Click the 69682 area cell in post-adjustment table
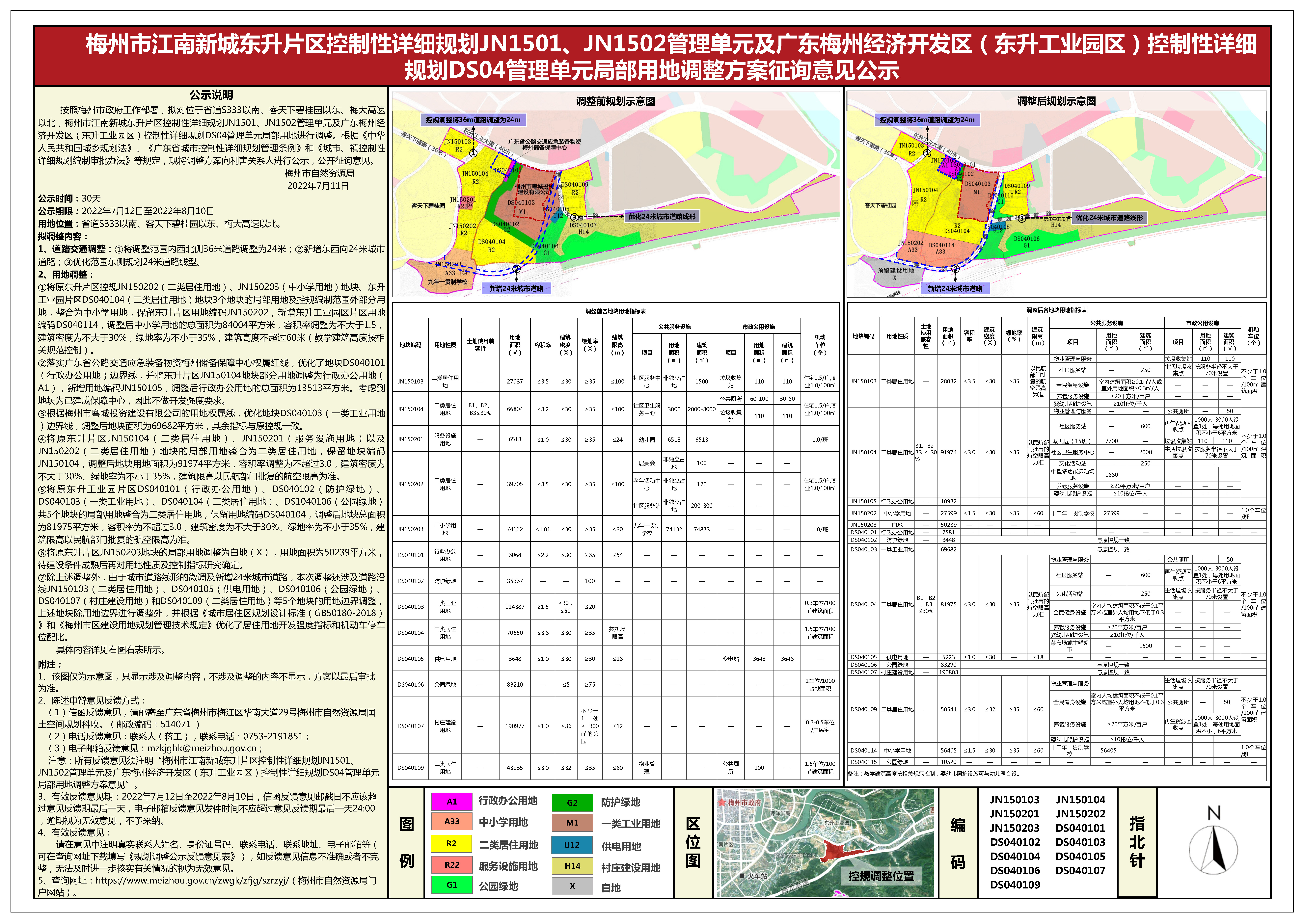Viewport: 1304px width, 924px height. pyautogui.click(x=948, y=550)
